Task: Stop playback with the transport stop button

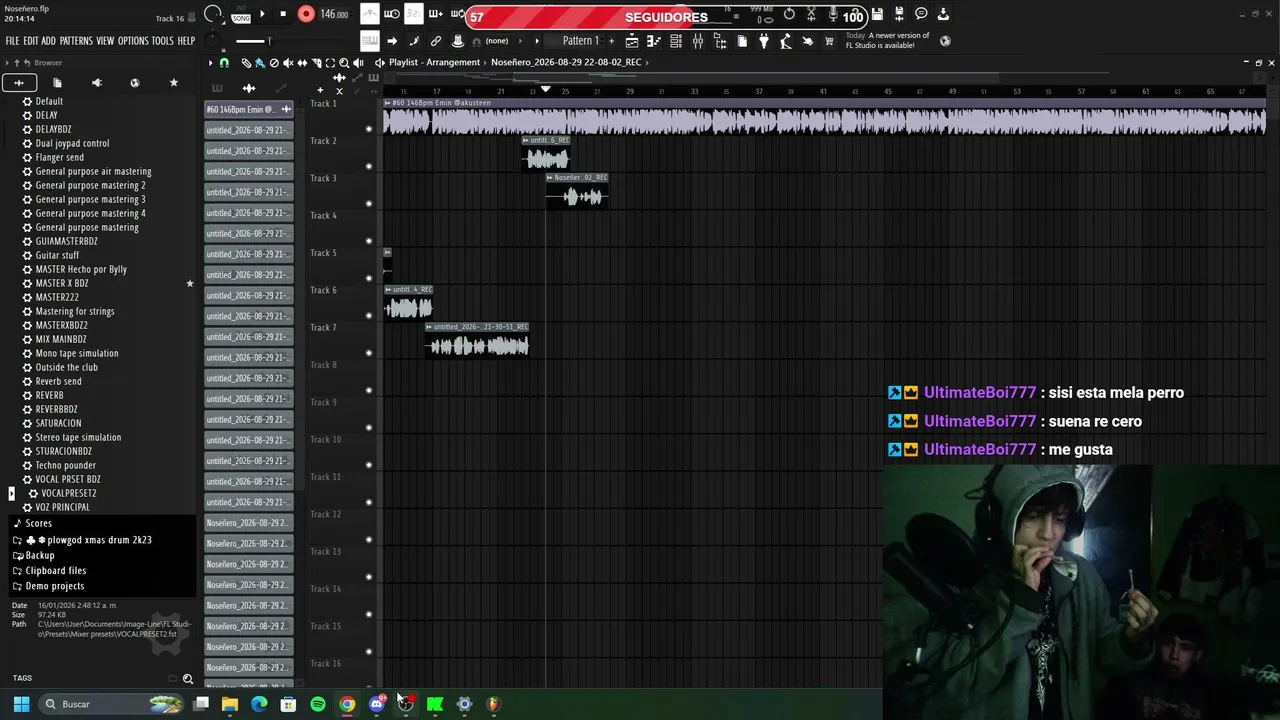Action: point(283,14)
